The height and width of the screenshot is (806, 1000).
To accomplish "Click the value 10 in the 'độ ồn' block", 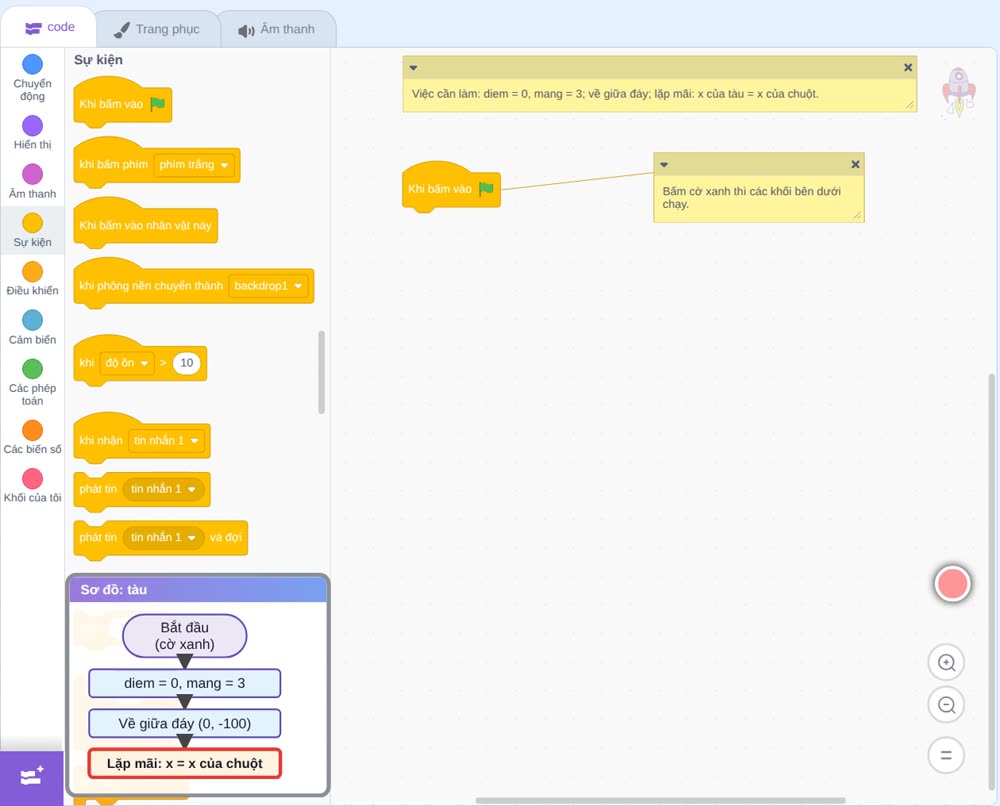I will click(187, 363).
